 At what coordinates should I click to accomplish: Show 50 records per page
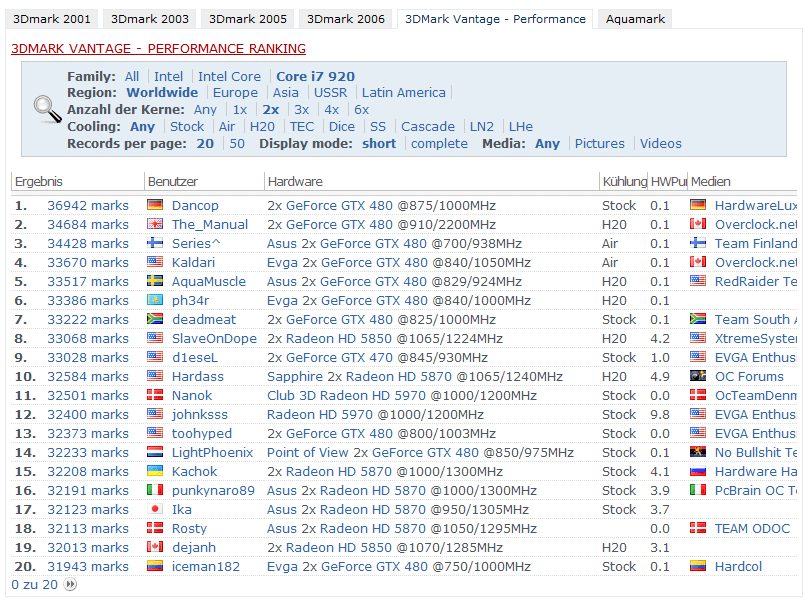point(237,144)
